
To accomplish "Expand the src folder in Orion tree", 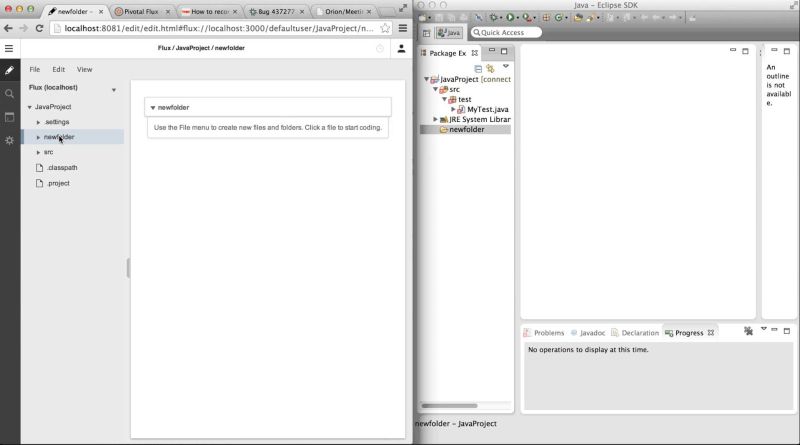I will (x=38, y=153).
